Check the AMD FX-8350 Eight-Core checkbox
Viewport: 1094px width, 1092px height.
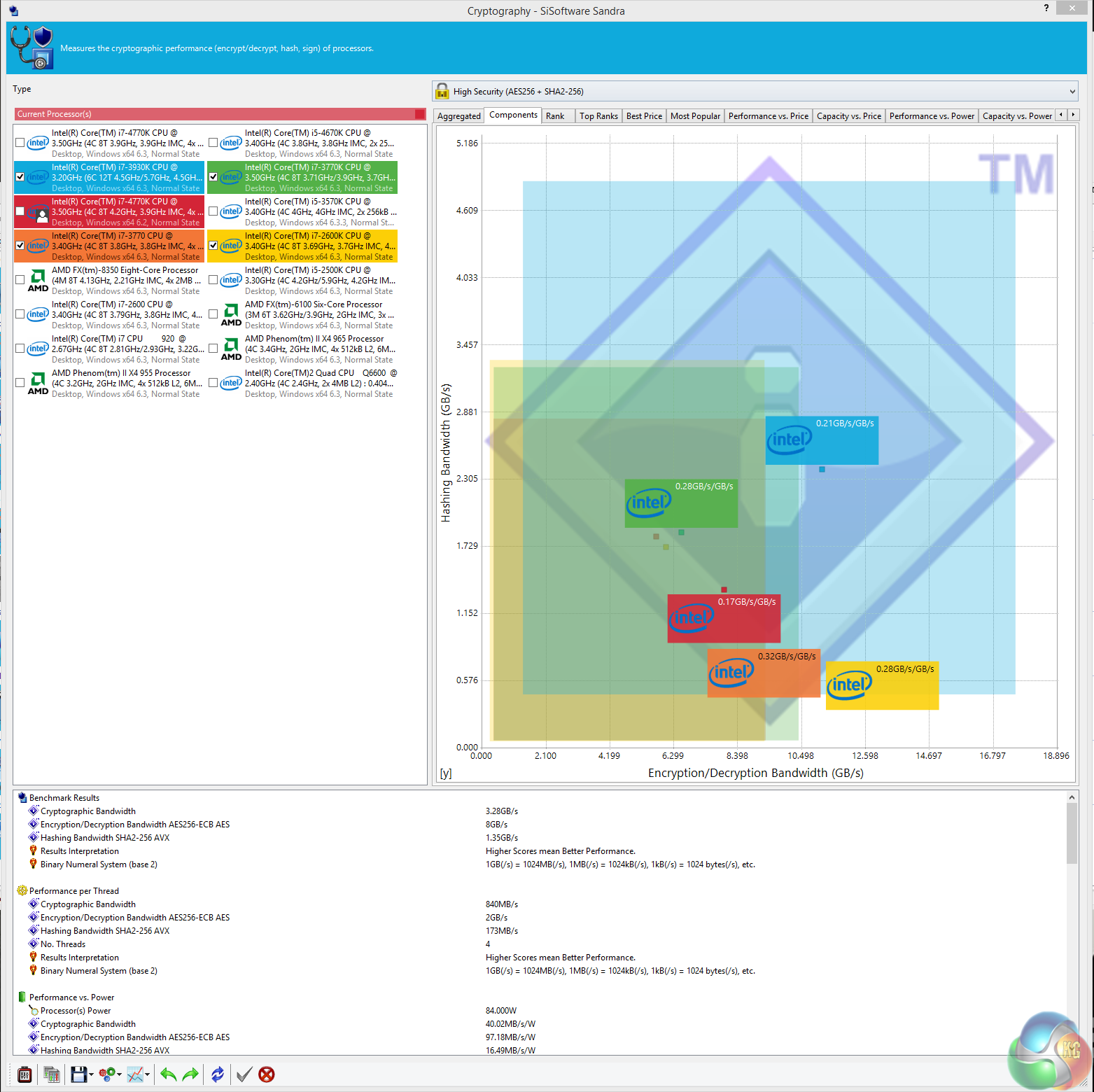pyautogui.click(x=20, y=280)
